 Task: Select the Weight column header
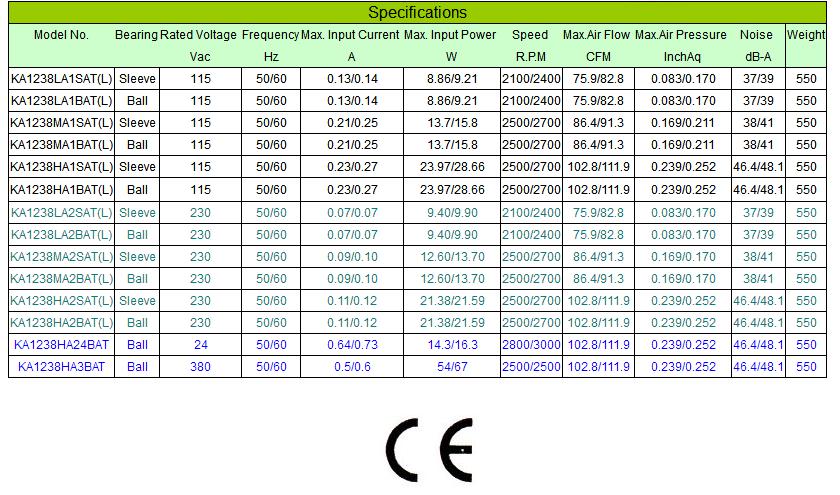806,34
